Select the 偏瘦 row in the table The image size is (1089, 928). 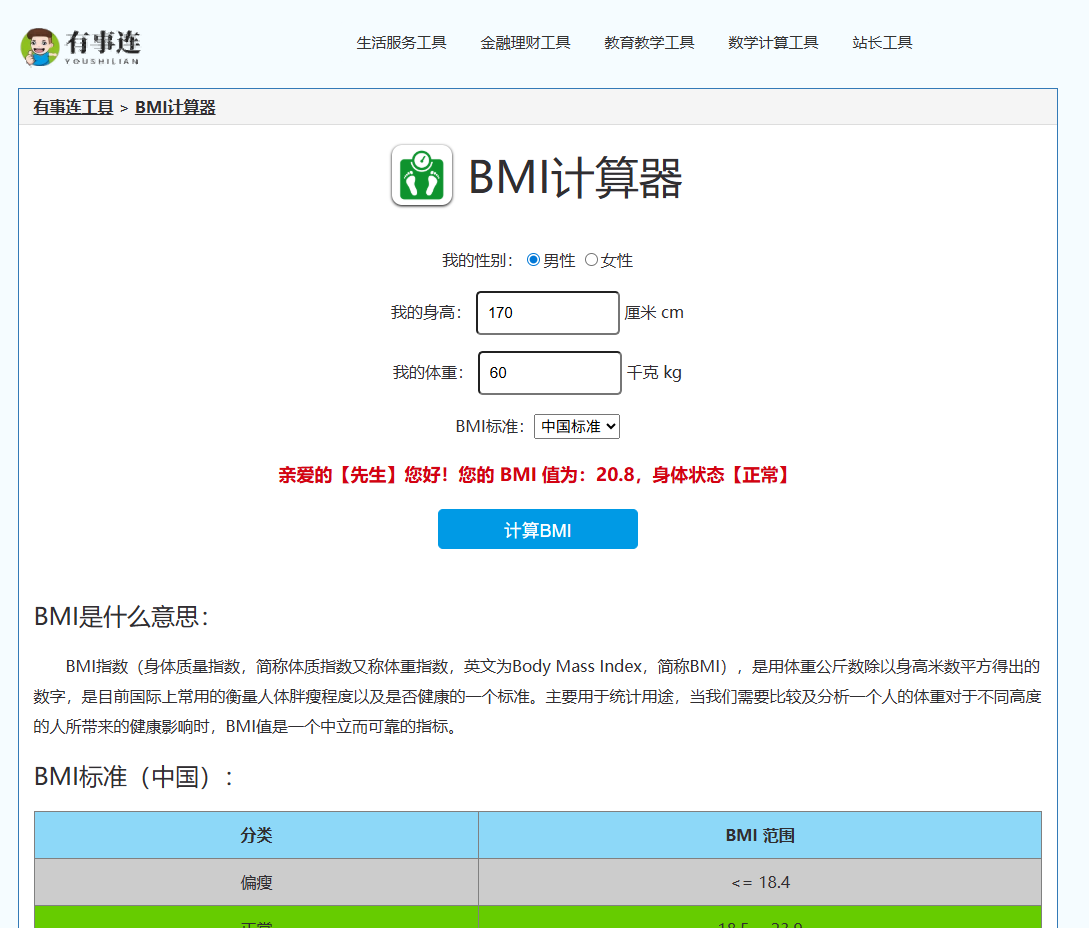tap(256, 882)
